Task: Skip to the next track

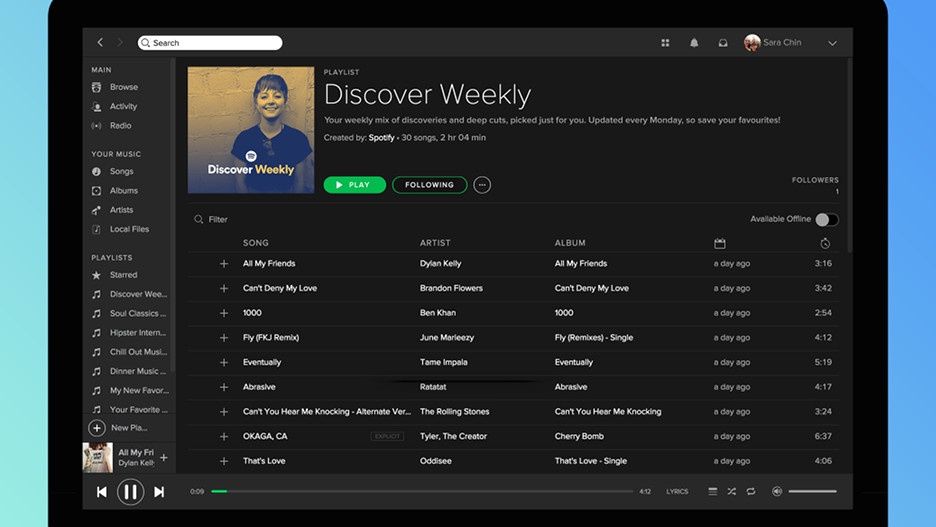Action: (159, 492)
